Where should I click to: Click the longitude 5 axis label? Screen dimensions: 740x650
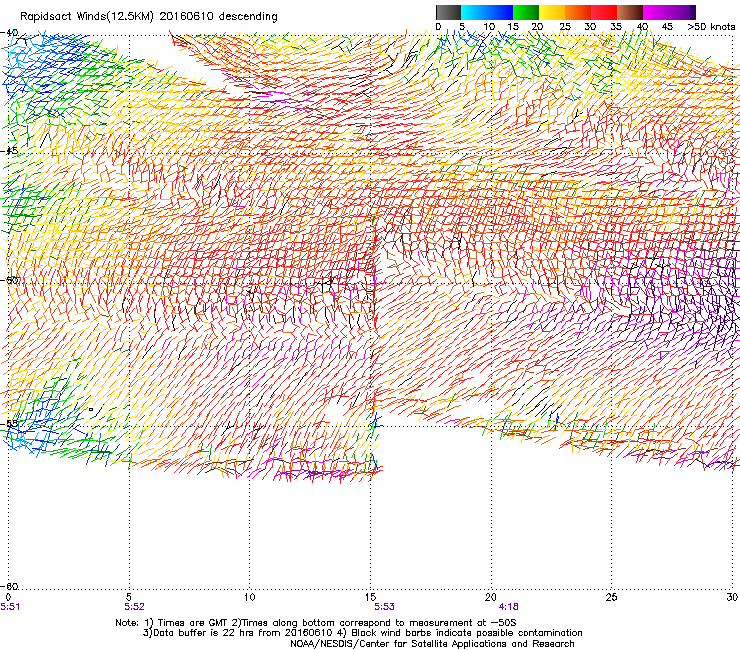pyautogui.click(x=129, y=597)
